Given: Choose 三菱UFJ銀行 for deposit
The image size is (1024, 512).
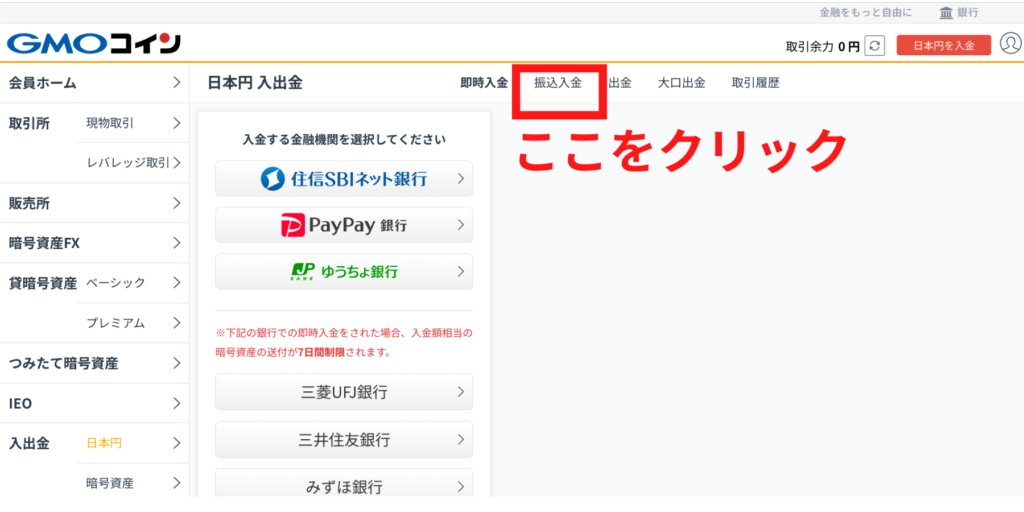Looking at the screenshot, I should point(344,392).
